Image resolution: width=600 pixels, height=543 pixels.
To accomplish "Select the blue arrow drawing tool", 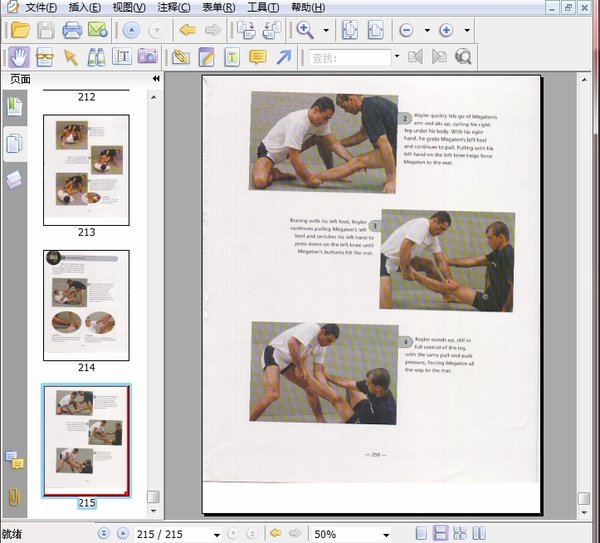I will point(284,57).
